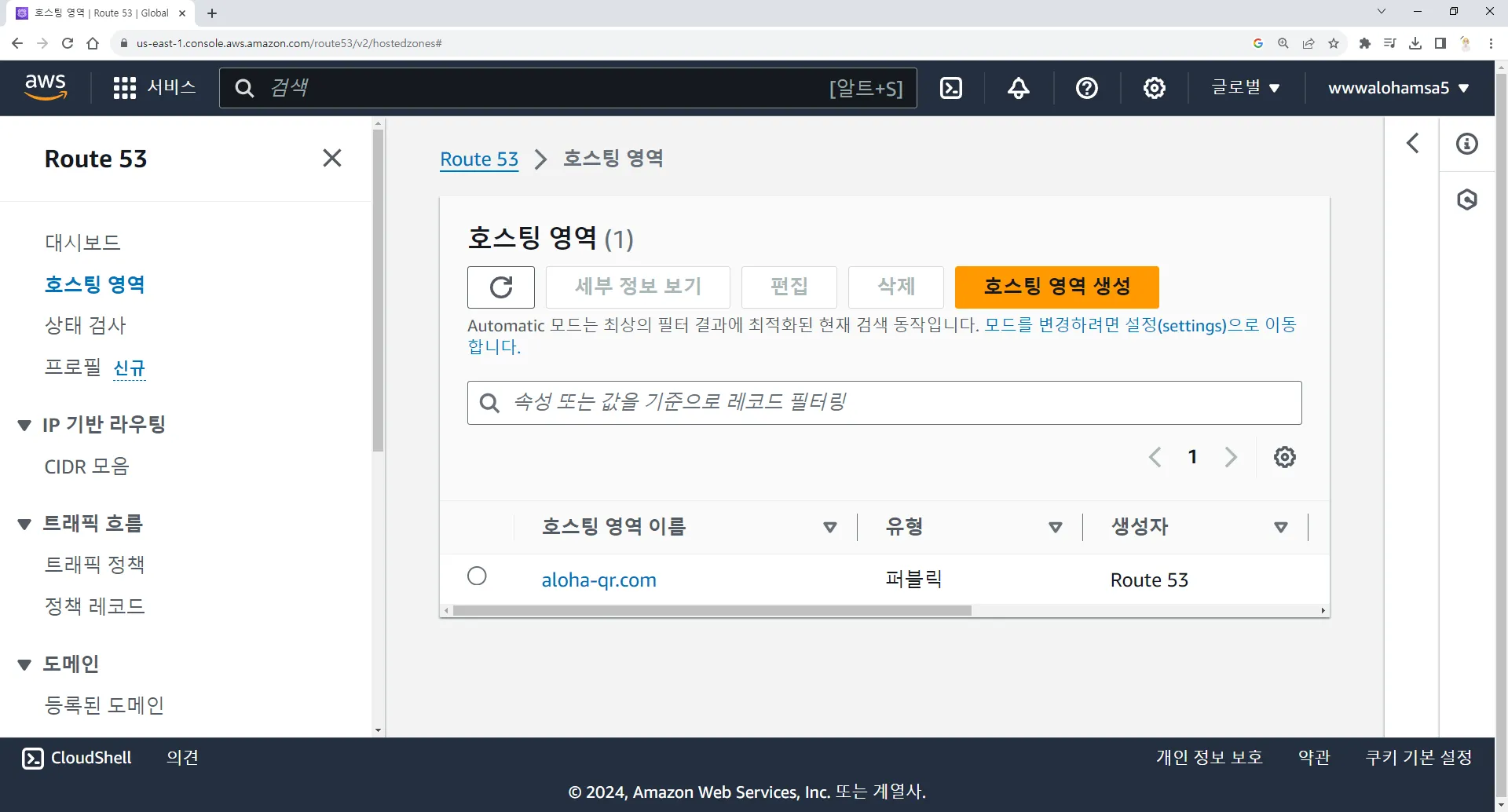
Task: Open browser downloads icon
Action: 1415,43
